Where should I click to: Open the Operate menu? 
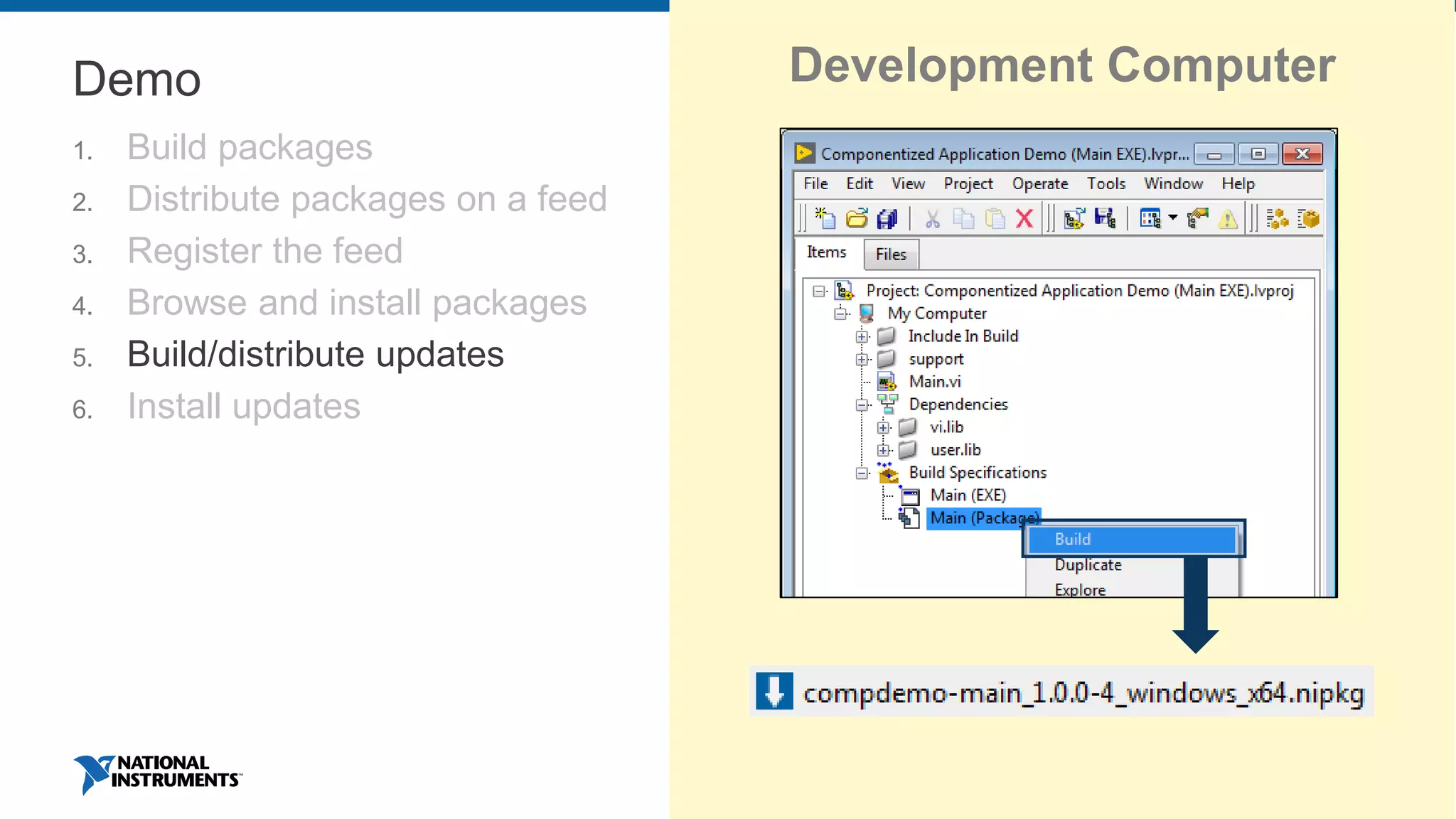(1040, 183)
